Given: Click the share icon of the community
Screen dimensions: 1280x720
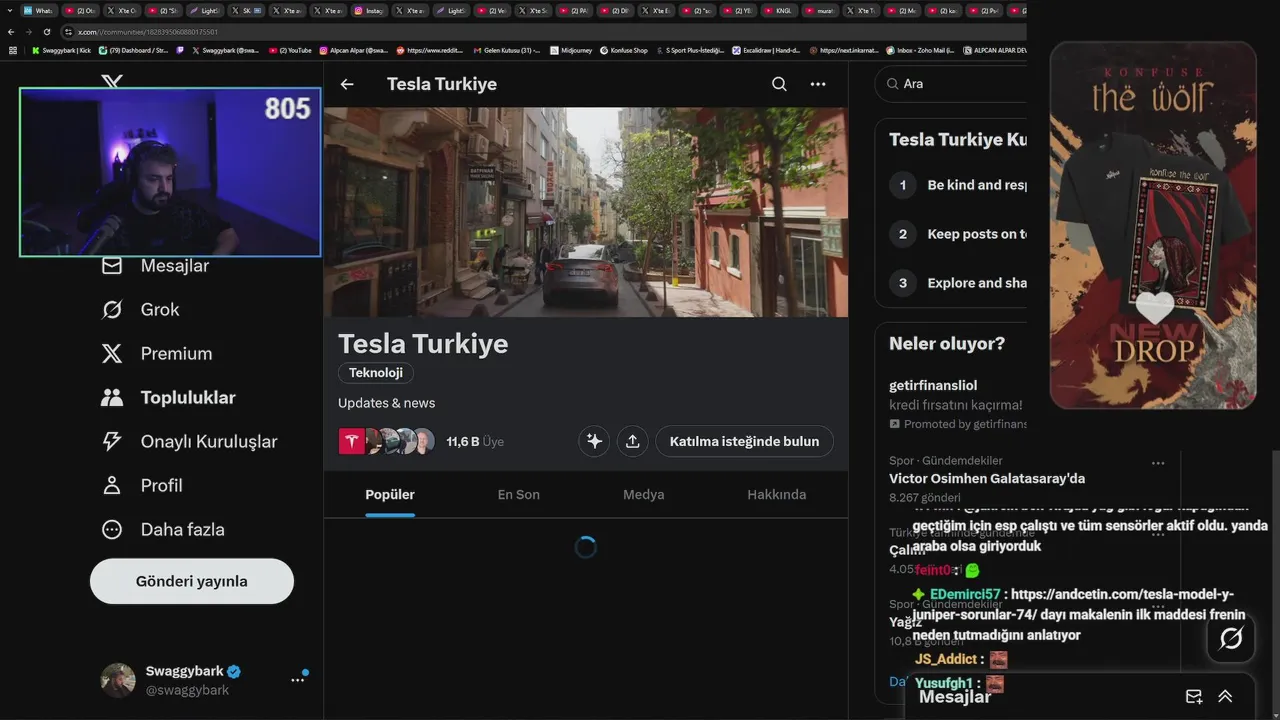Looking at the screenshot, I should coord(633,441).
